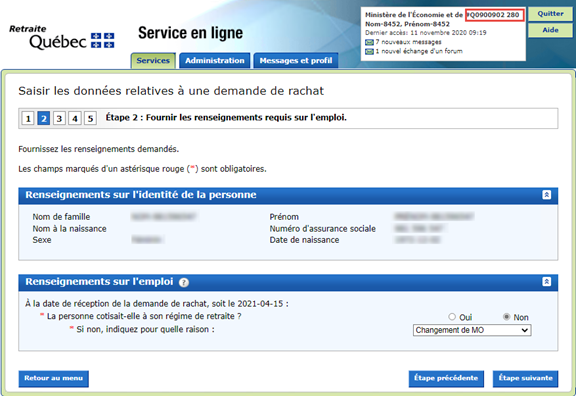Click the envelope icon for nouvel échange d'un forum

point(369,51)
